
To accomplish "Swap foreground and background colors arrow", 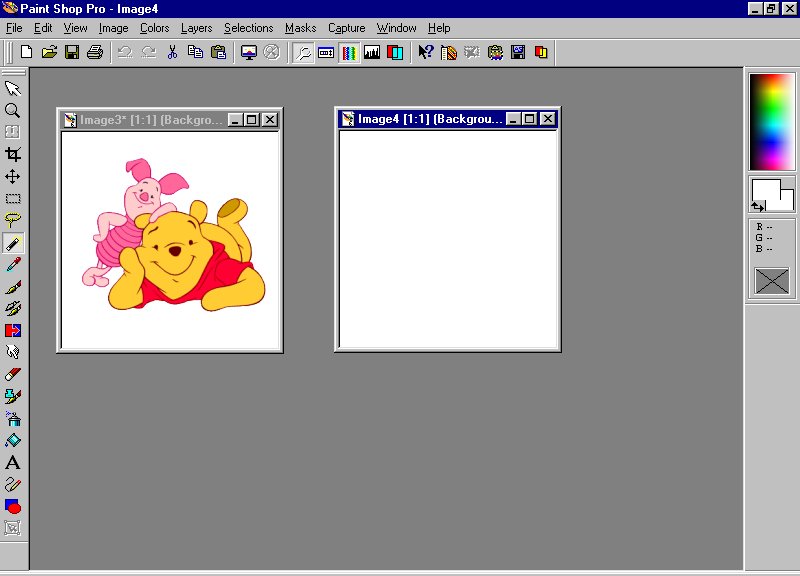I will click(758, 206).
